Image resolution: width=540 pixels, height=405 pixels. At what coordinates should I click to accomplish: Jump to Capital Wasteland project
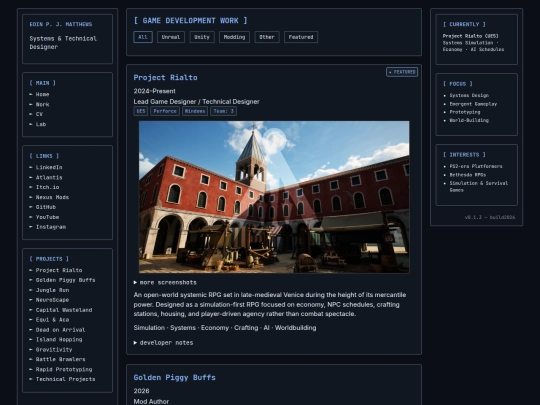point(64,310)
